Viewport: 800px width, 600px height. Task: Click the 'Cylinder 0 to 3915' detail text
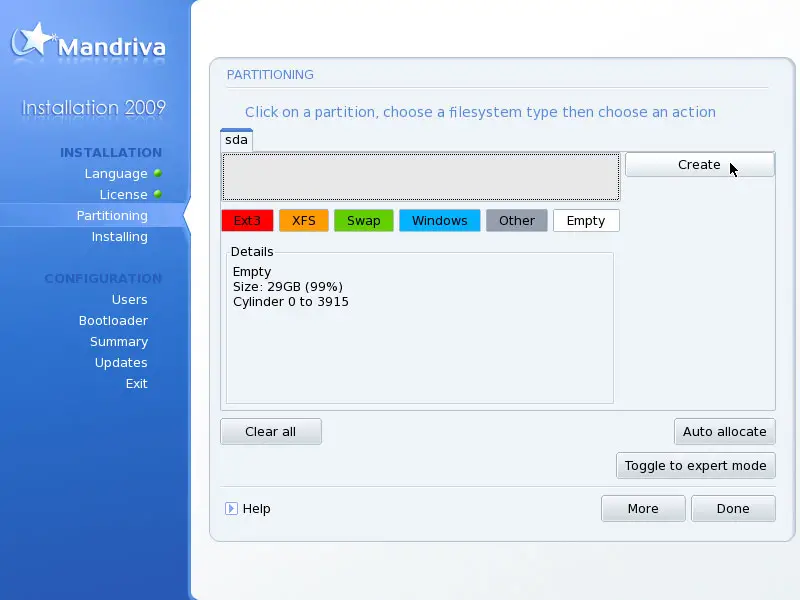[x=291, y=302]
